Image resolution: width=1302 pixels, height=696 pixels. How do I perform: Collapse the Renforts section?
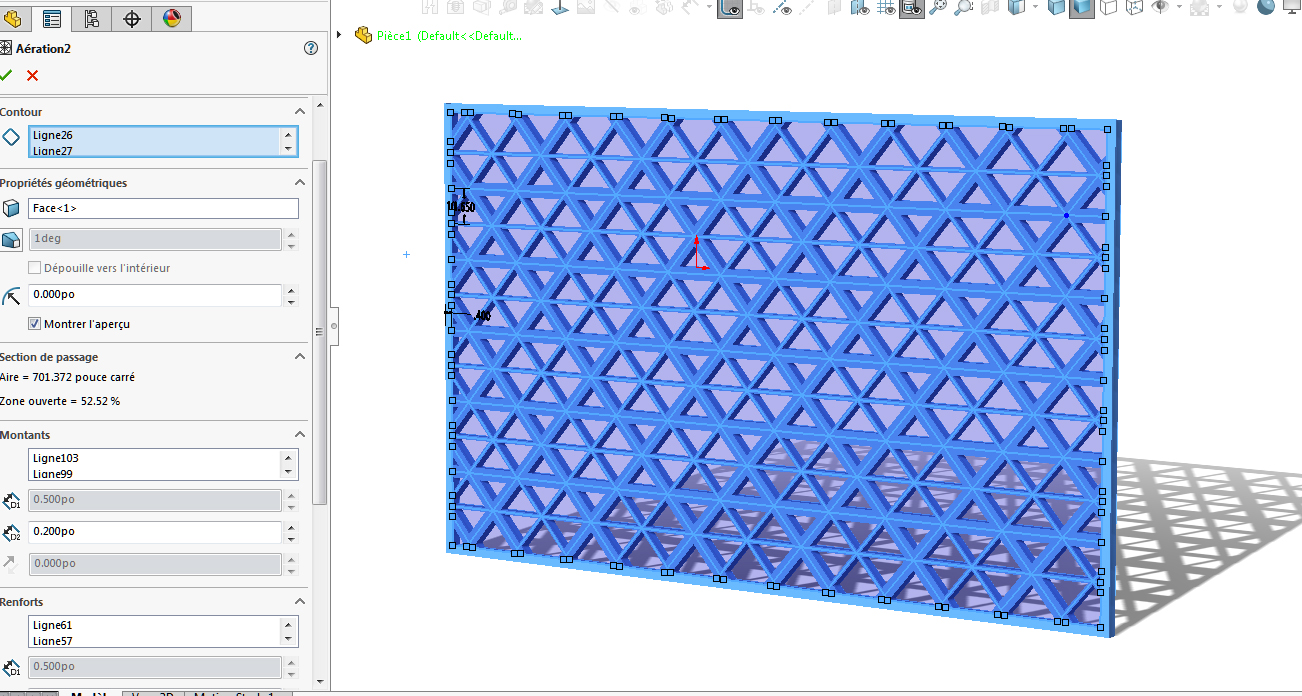click(x=300, y=602)
